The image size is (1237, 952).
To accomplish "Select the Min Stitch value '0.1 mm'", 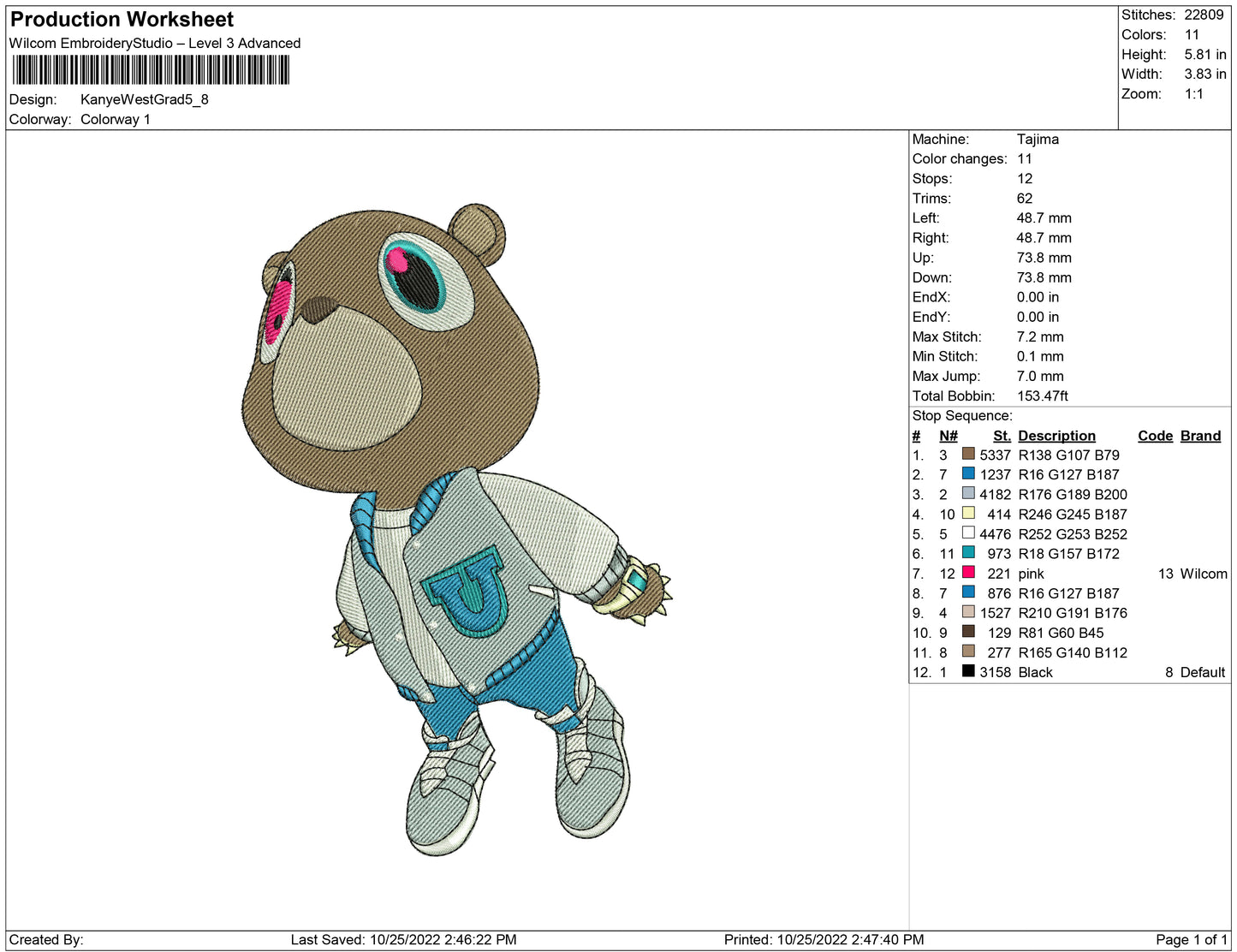I will 1040,356.
